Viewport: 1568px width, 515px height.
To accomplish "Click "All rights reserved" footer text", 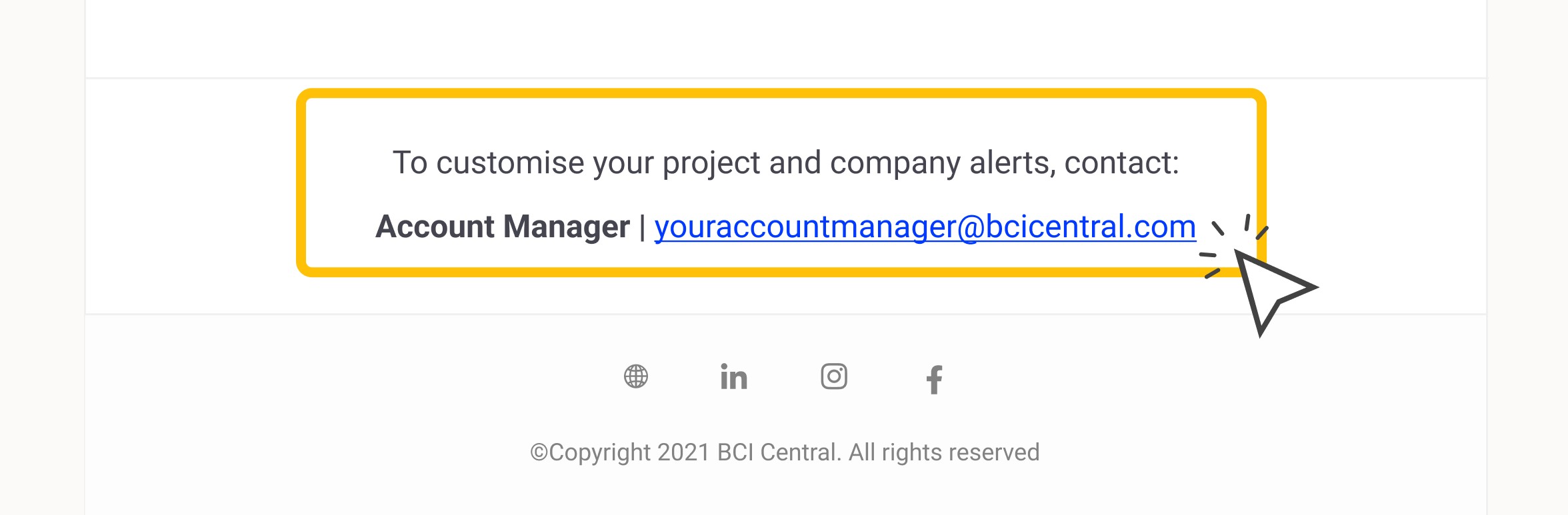I will [x=944, y=452].
